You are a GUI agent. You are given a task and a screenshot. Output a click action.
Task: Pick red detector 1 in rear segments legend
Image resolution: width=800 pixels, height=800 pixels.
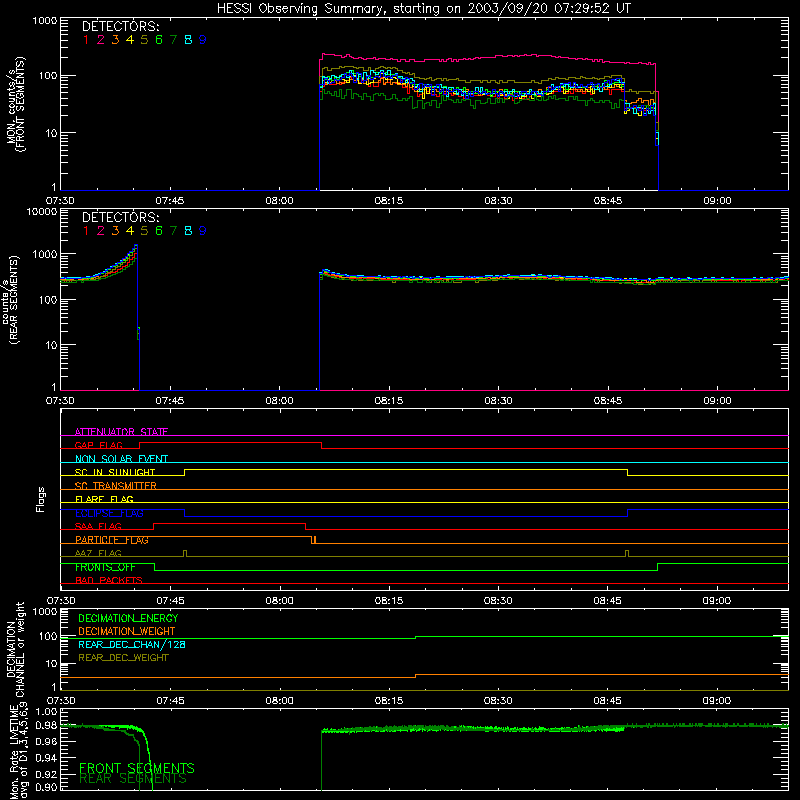coord(86,231)
